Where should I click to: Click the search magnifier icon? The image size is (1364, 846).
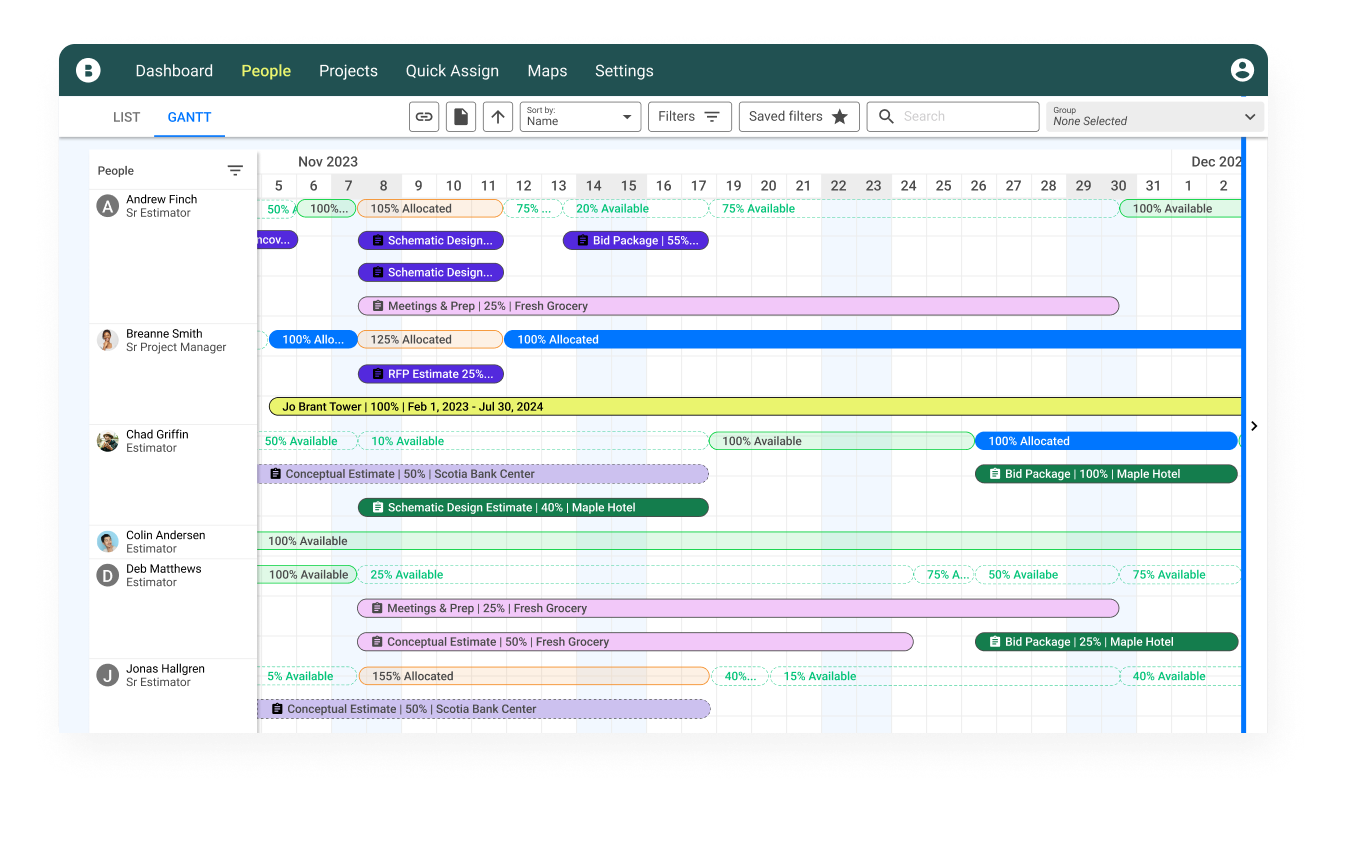click(x=885, y=116)
